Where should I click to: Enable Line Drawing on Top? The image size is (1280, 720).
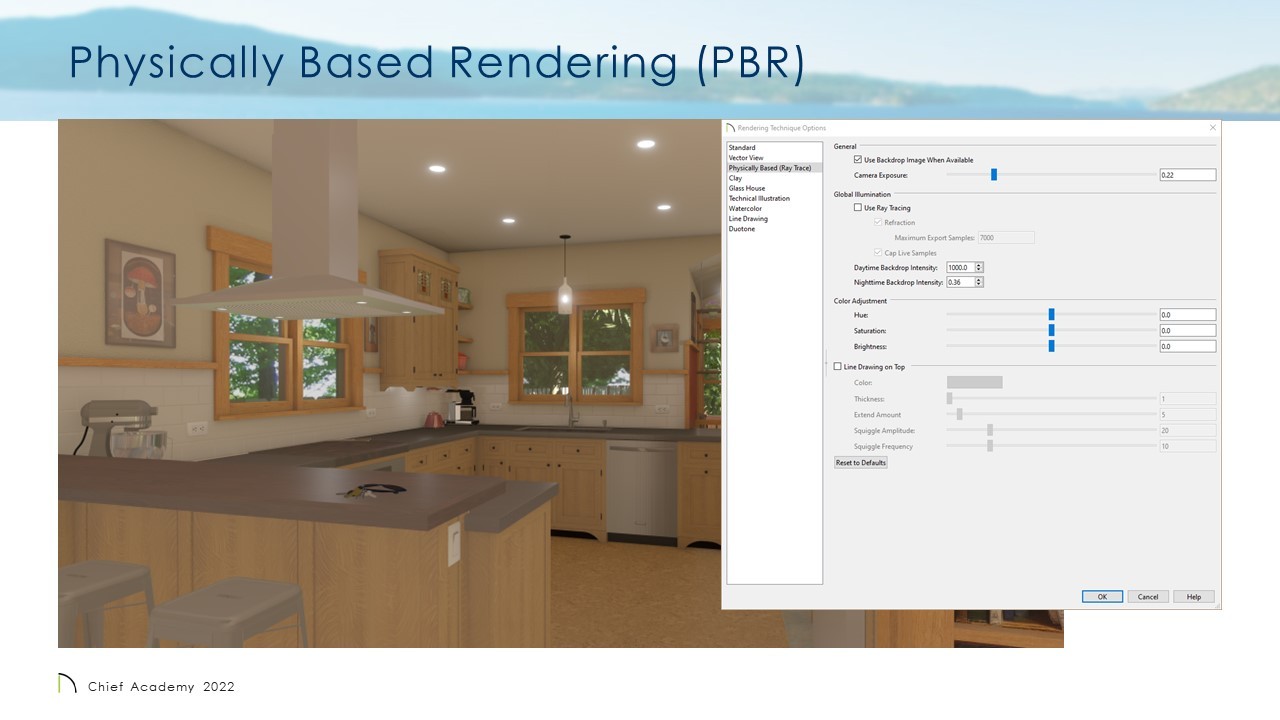click(x=838, y=367)
